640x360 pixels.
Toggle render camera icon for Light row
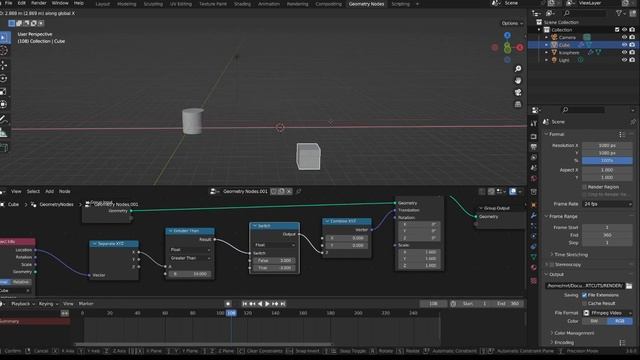pyautogui.click(x=632, y=60)
